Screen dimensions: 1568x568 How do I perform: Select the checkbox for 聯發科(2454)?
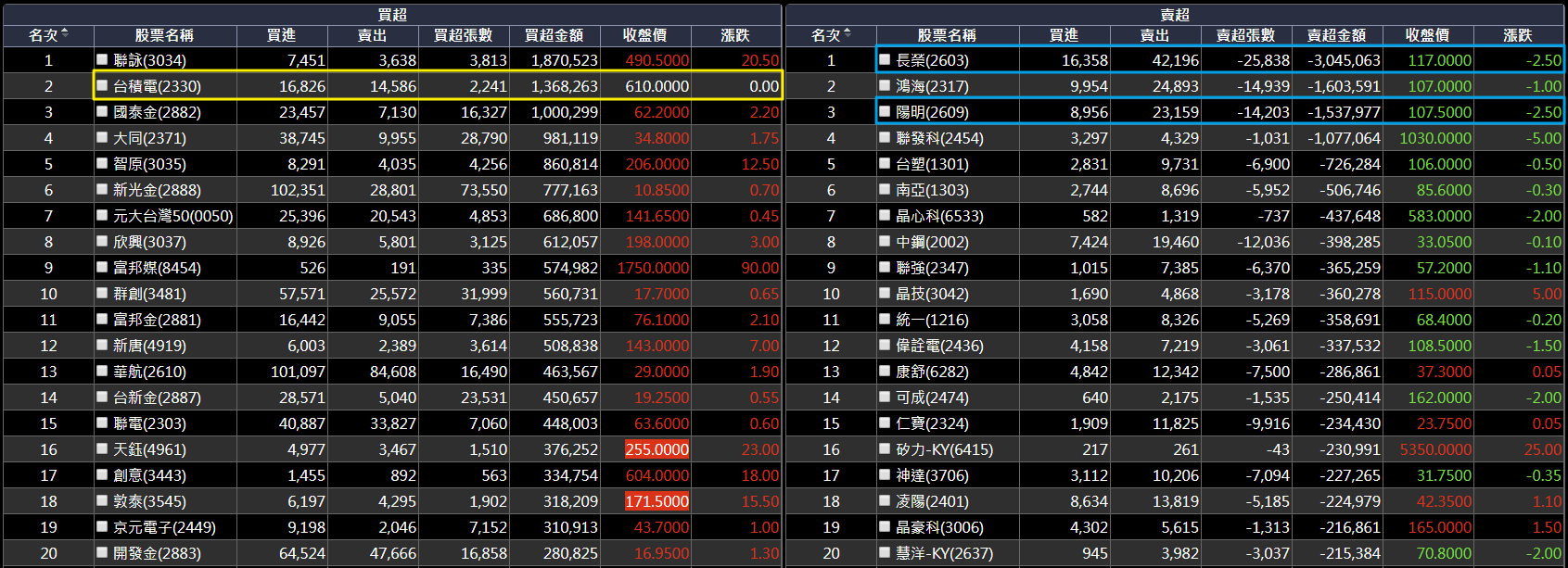886,137
